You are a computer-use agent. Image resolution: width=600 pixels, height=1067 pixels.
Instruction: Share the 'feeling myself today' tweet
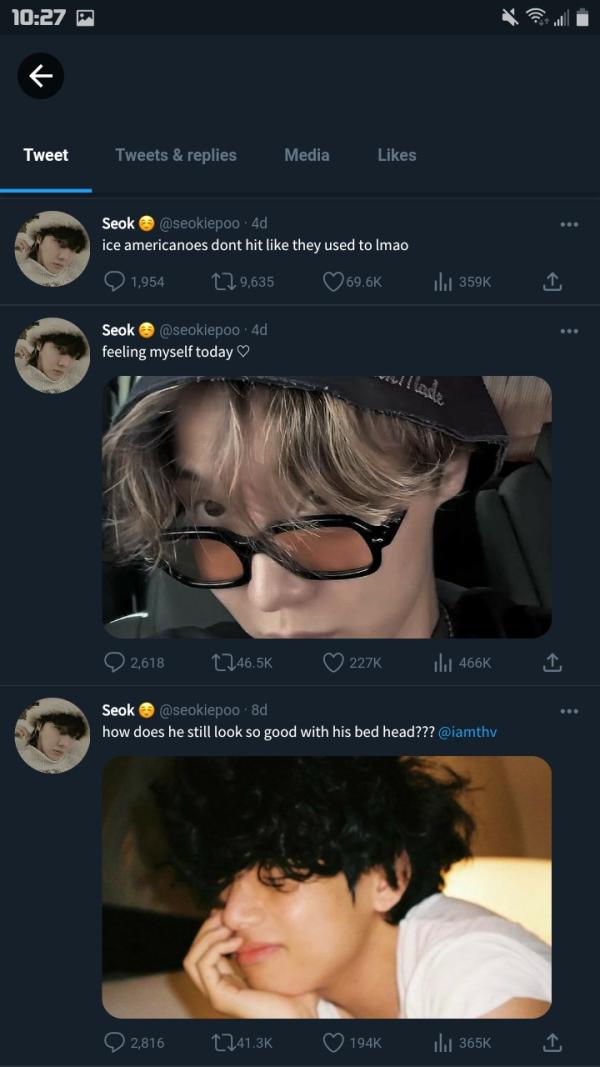click(552, 663)
